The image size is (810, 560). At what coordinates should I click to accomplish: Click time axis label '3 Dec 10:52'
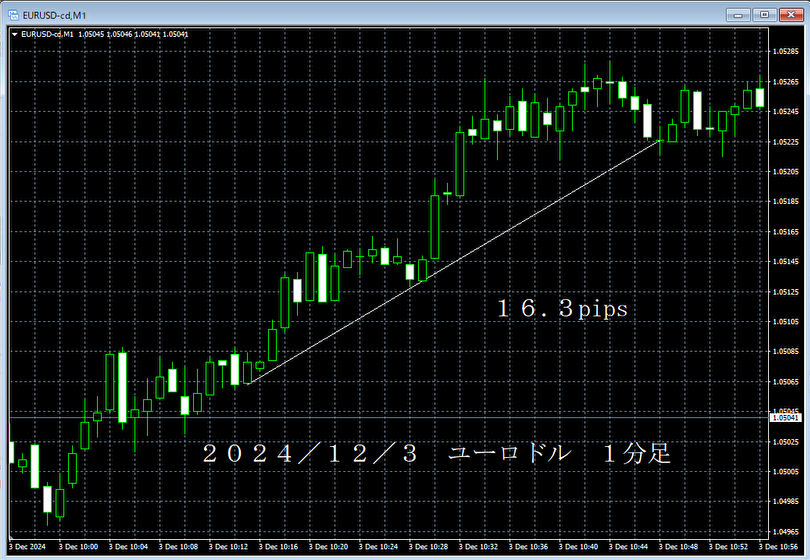tap(728, 547)
